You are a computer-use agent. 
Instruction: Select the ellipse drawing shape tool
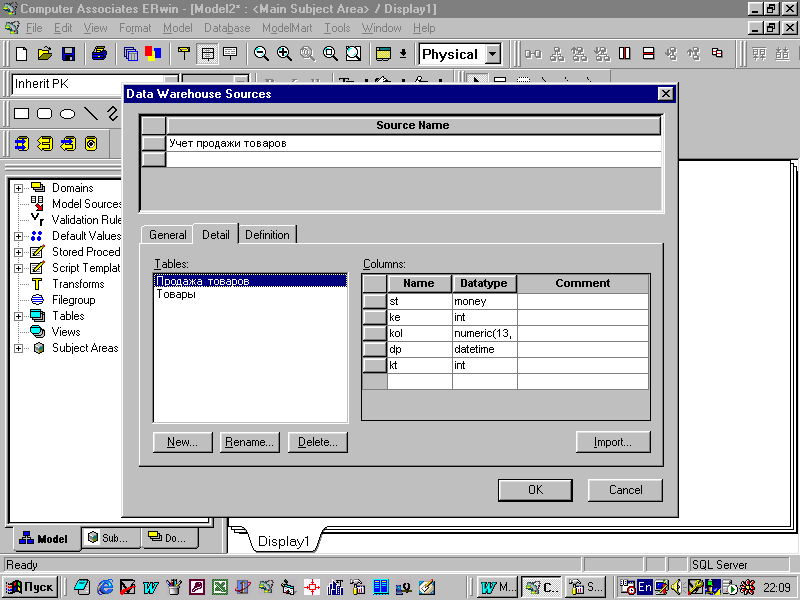pyautogui.click(x=67, y=113)
